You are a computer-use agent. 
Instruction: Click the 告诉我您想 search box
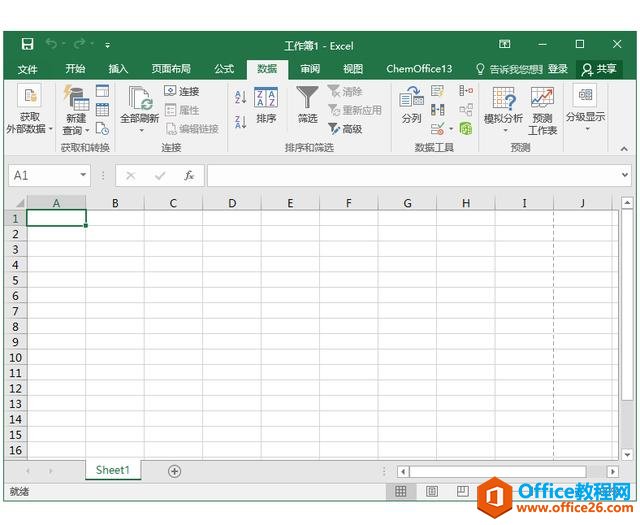click(x=509, y=69)
